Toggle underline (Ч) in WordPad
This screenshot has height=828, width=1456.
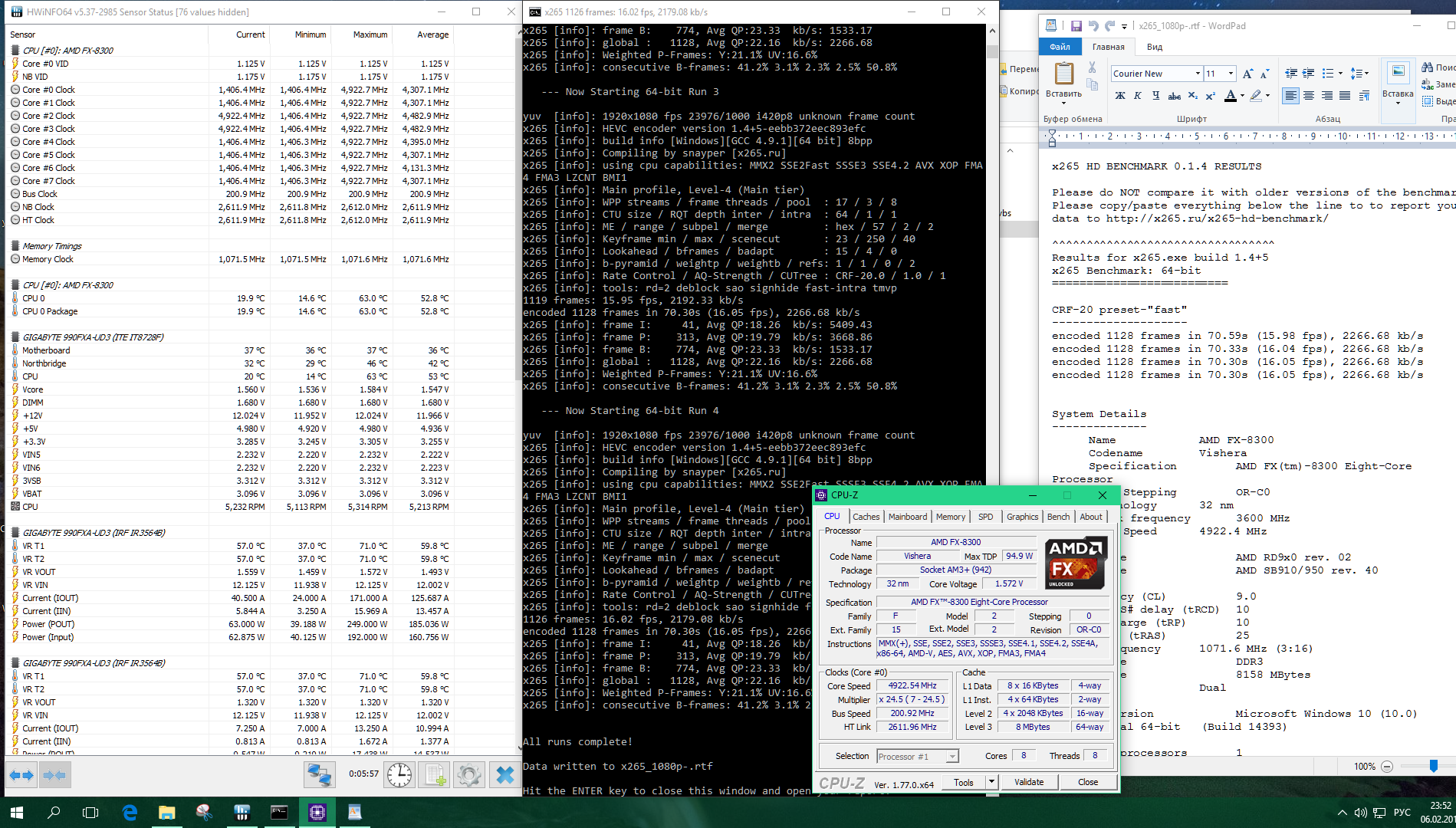[1155, 96]
